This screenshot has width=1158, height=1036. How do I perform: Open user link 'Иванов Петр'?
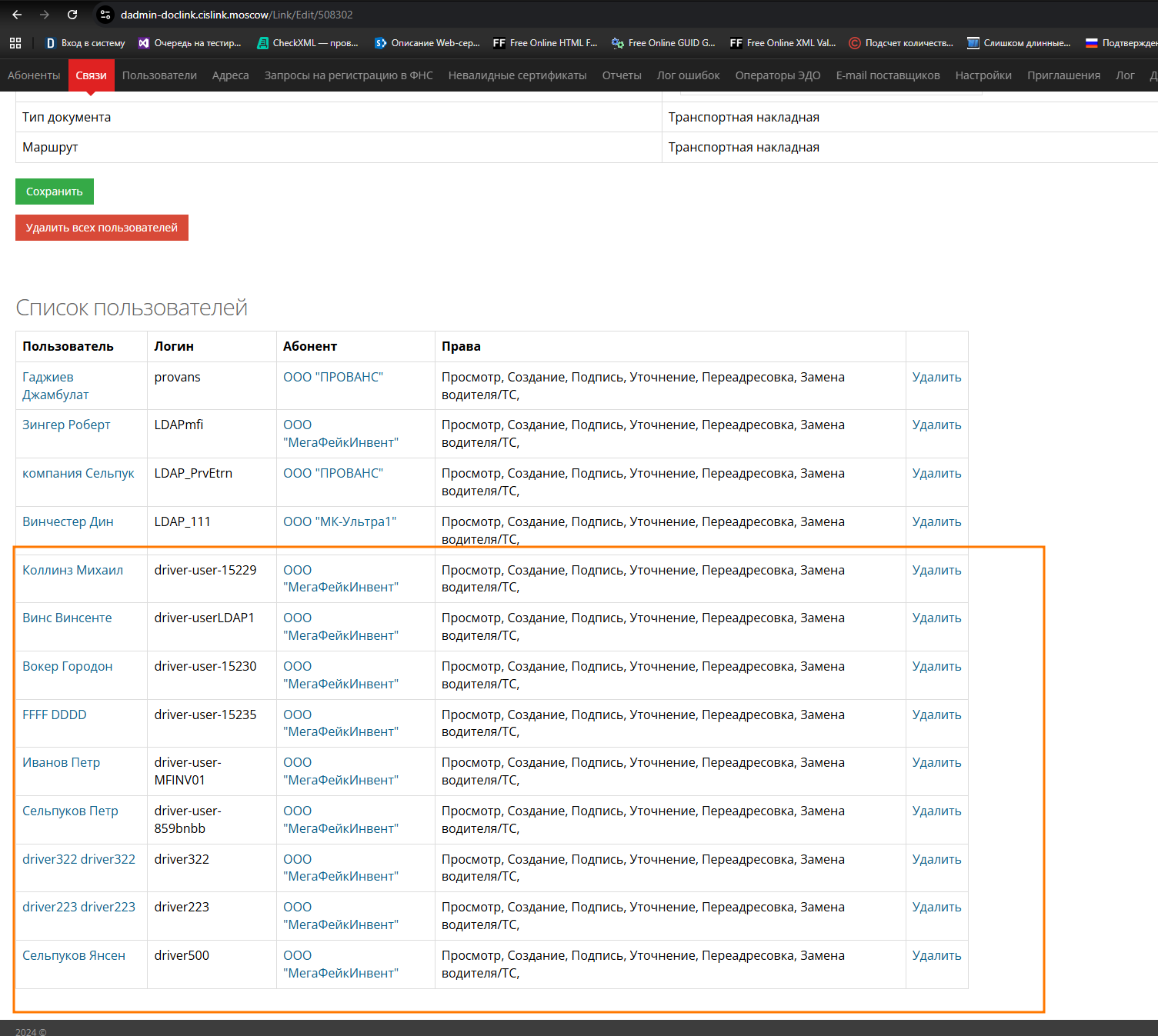pos(62,762)
